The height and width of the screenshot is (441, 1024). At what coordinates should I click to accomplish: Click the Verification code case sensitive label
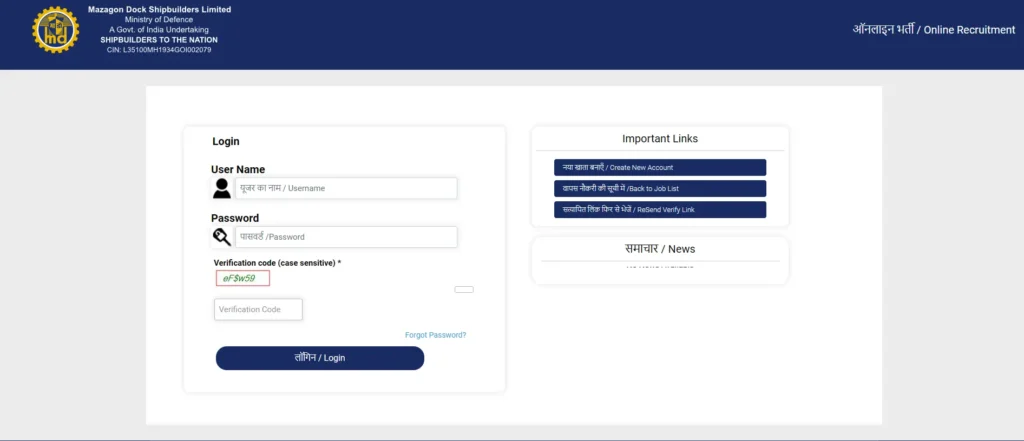click(278, 263)
